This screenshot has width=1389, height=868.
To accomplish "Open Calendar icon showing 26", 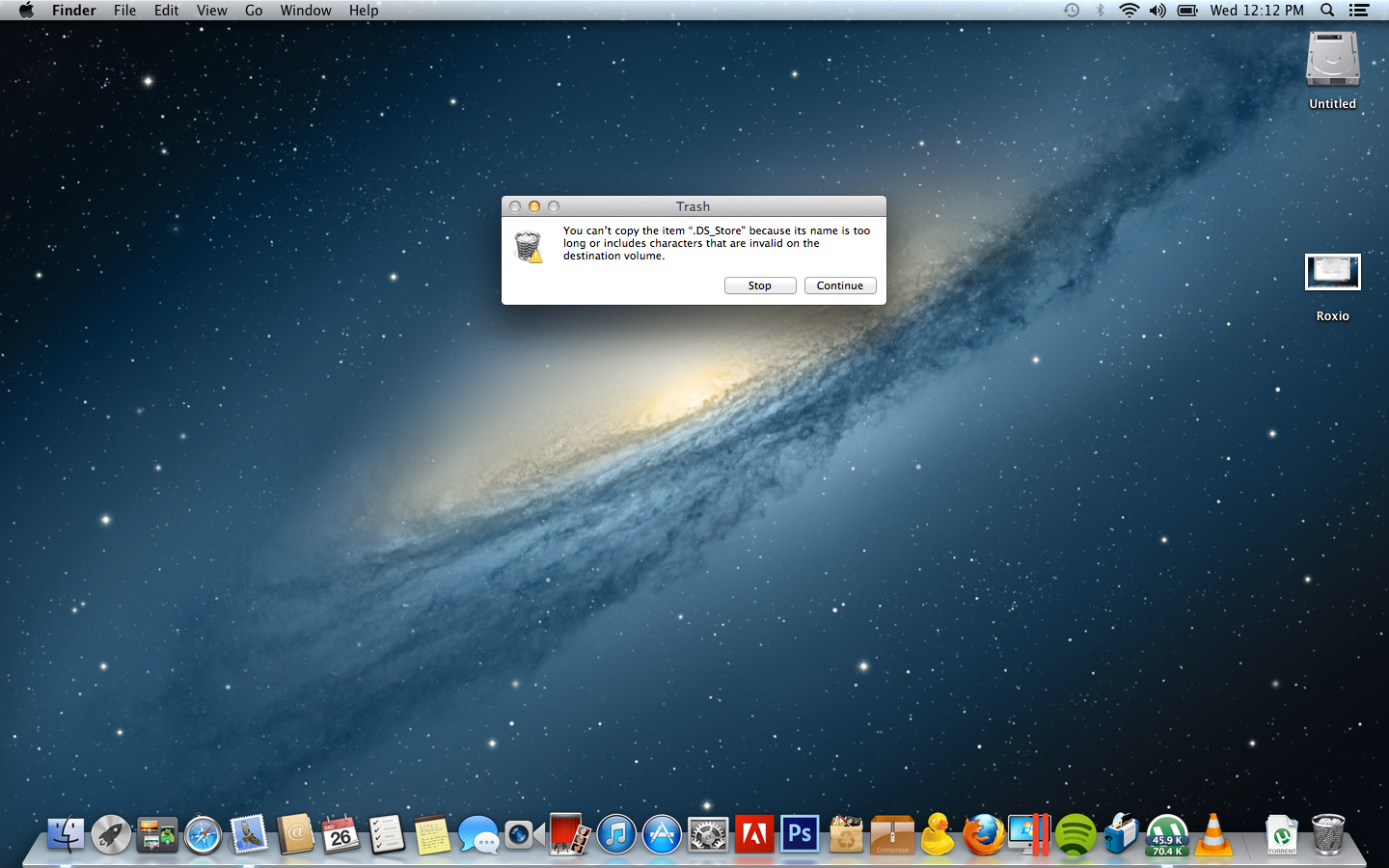I will [340, 835].
